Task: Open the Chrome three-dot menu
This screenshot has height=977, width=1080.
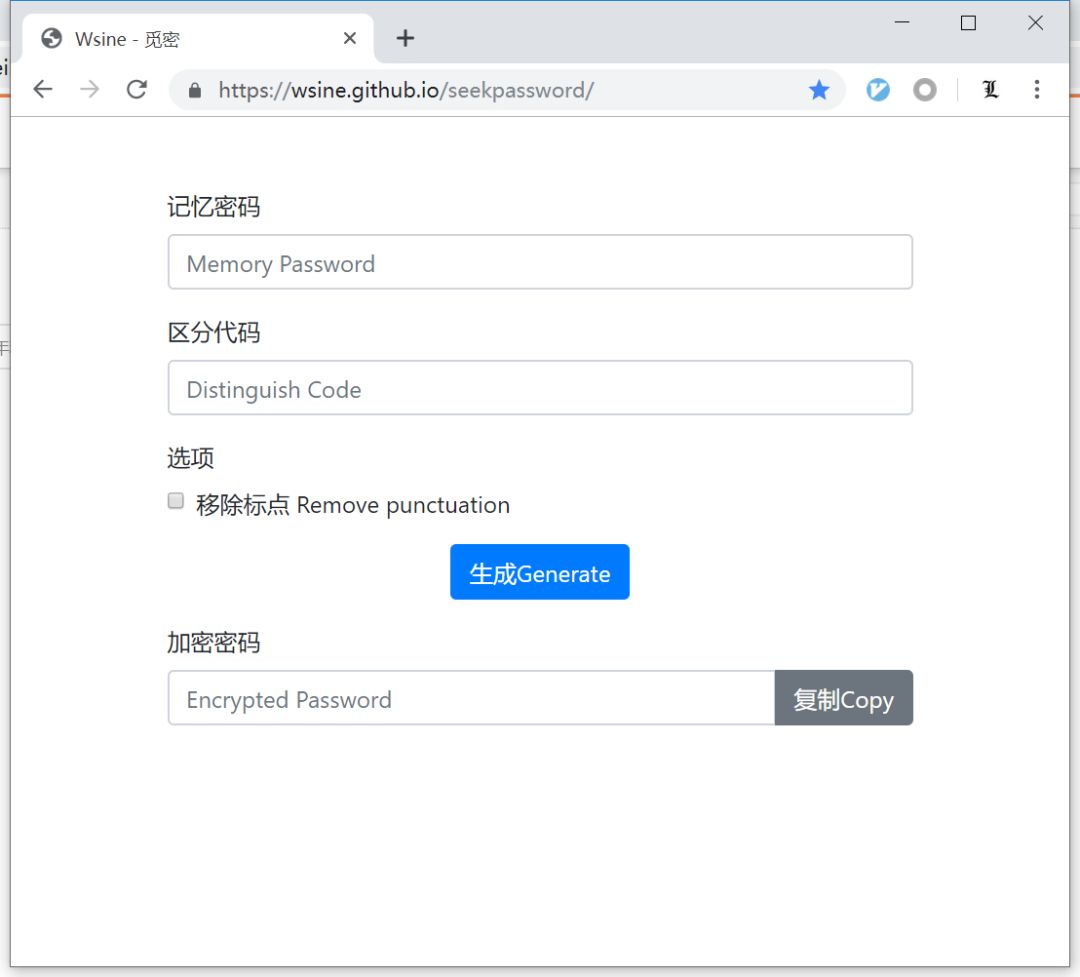Action: (1037, 89)
